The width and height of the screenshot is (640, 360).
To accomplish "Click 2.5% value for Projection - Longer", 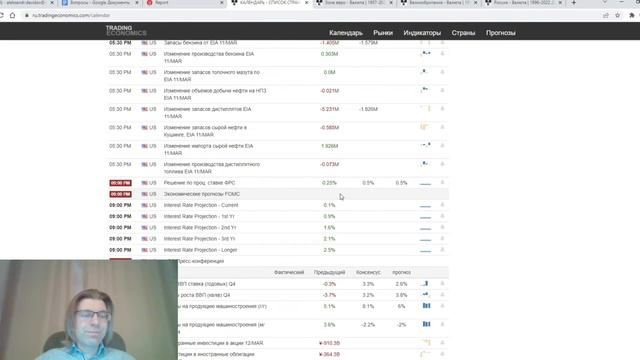I will pyautogui.click(x=329, y=250).
